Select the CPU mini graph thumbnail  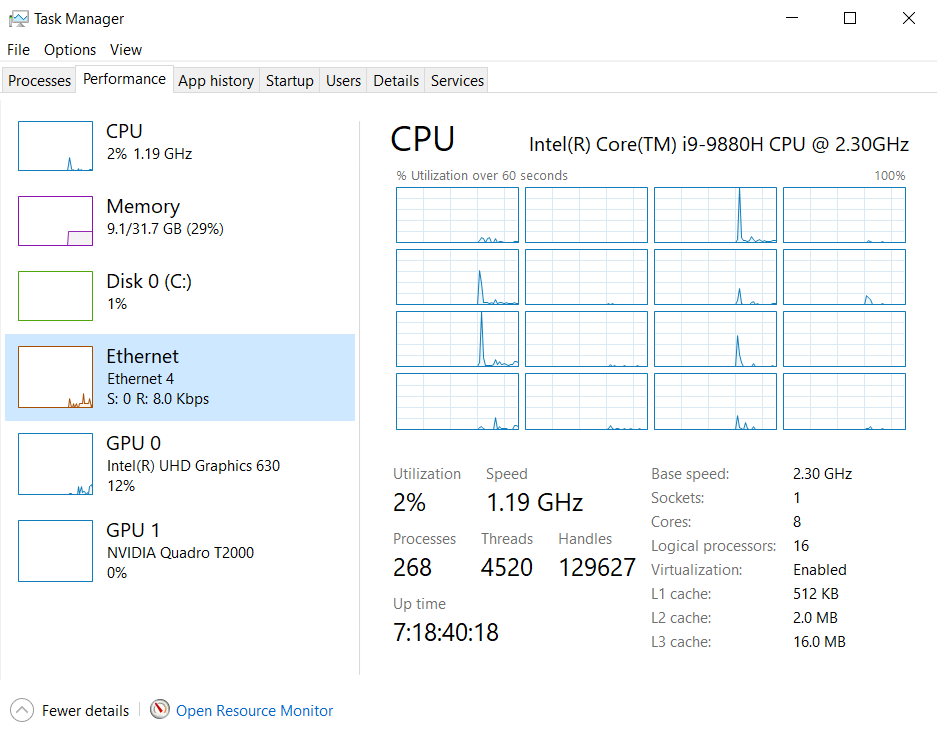pyautogui.click(x=55, y=146)
